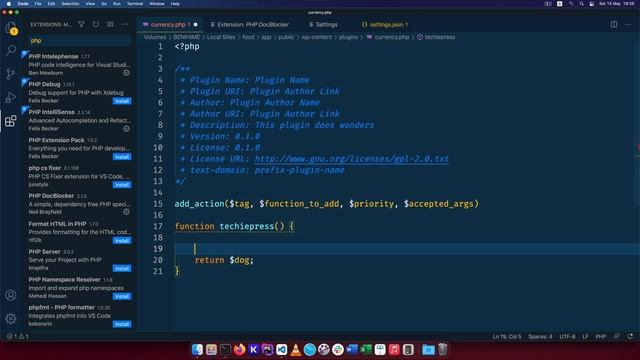Change file encoding UTF-8 in status bar

(567, 336)
